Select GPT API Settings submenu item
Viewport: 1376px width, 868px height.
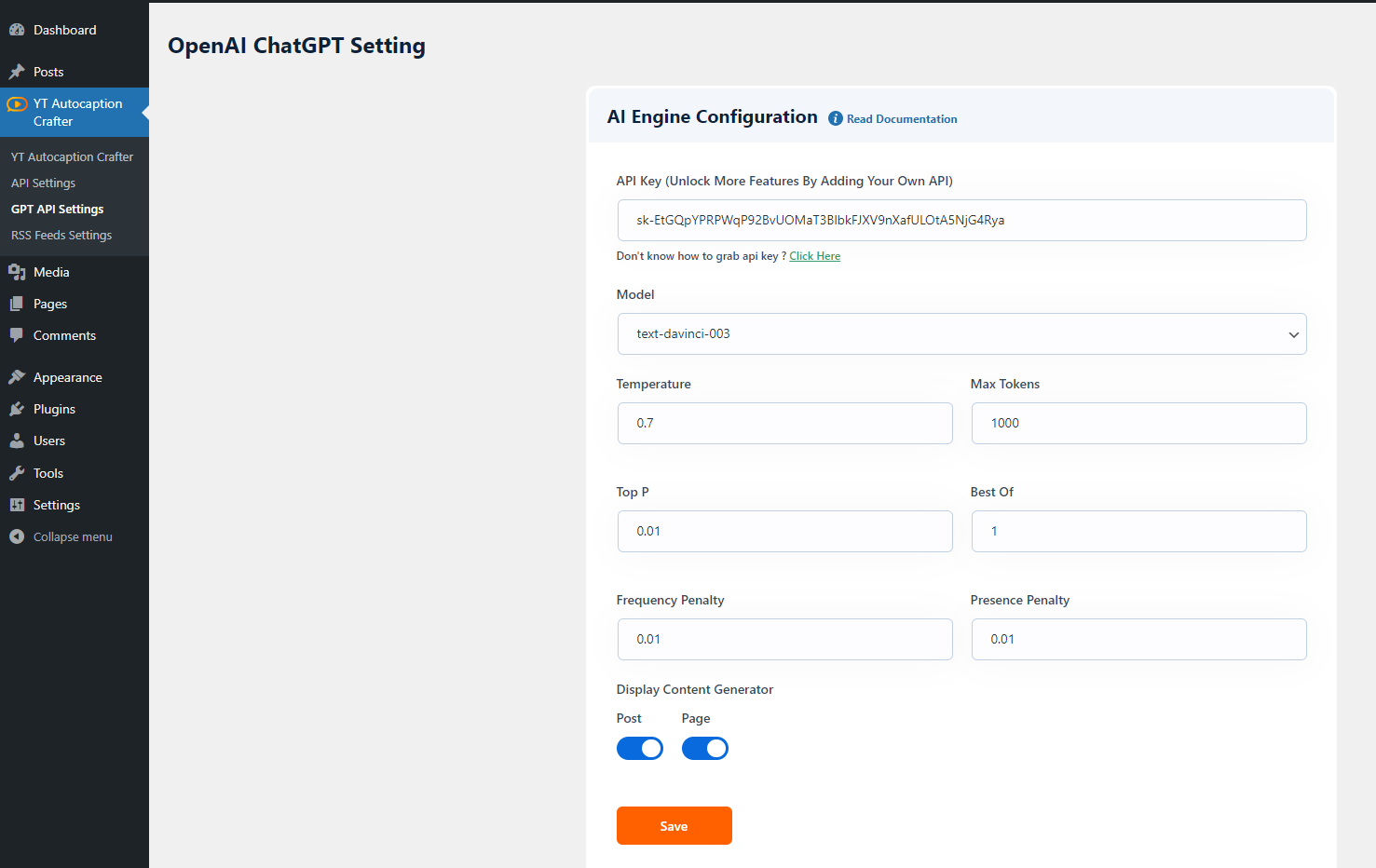tap(57, 210)
